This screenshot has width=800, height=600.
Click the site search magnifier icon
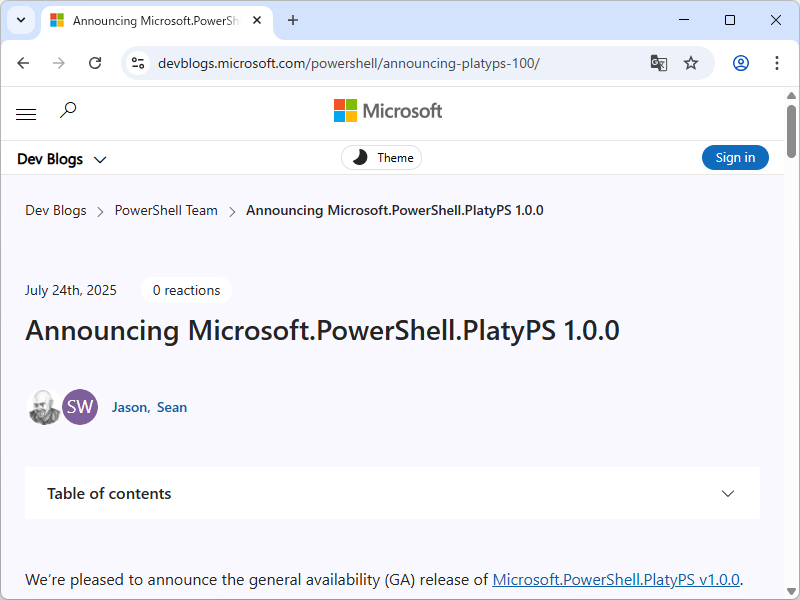(x=68, y=110)
